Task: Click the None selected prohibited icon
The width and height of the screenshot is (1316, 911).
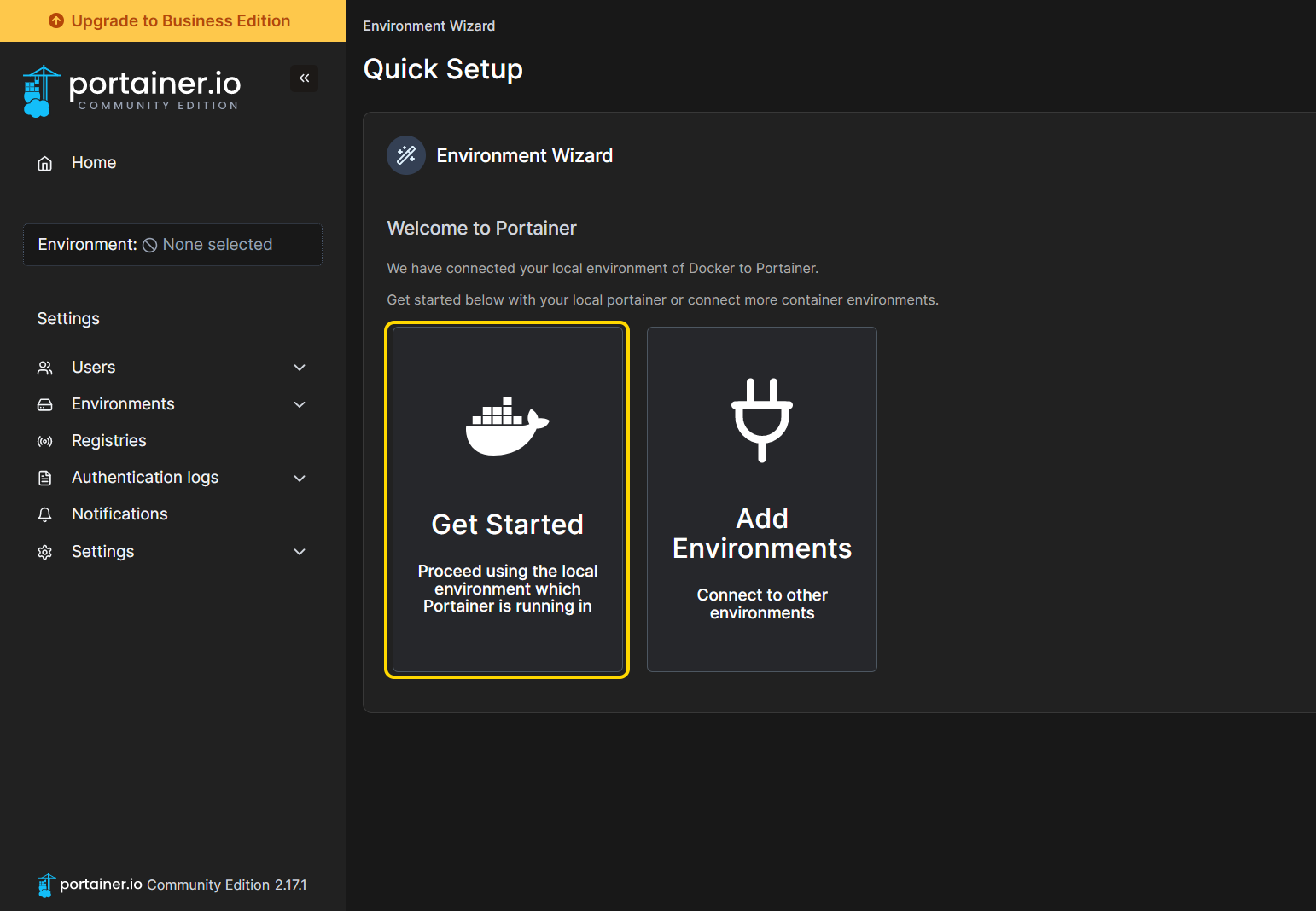Action: pyautogui.click(x=149, y=245)
